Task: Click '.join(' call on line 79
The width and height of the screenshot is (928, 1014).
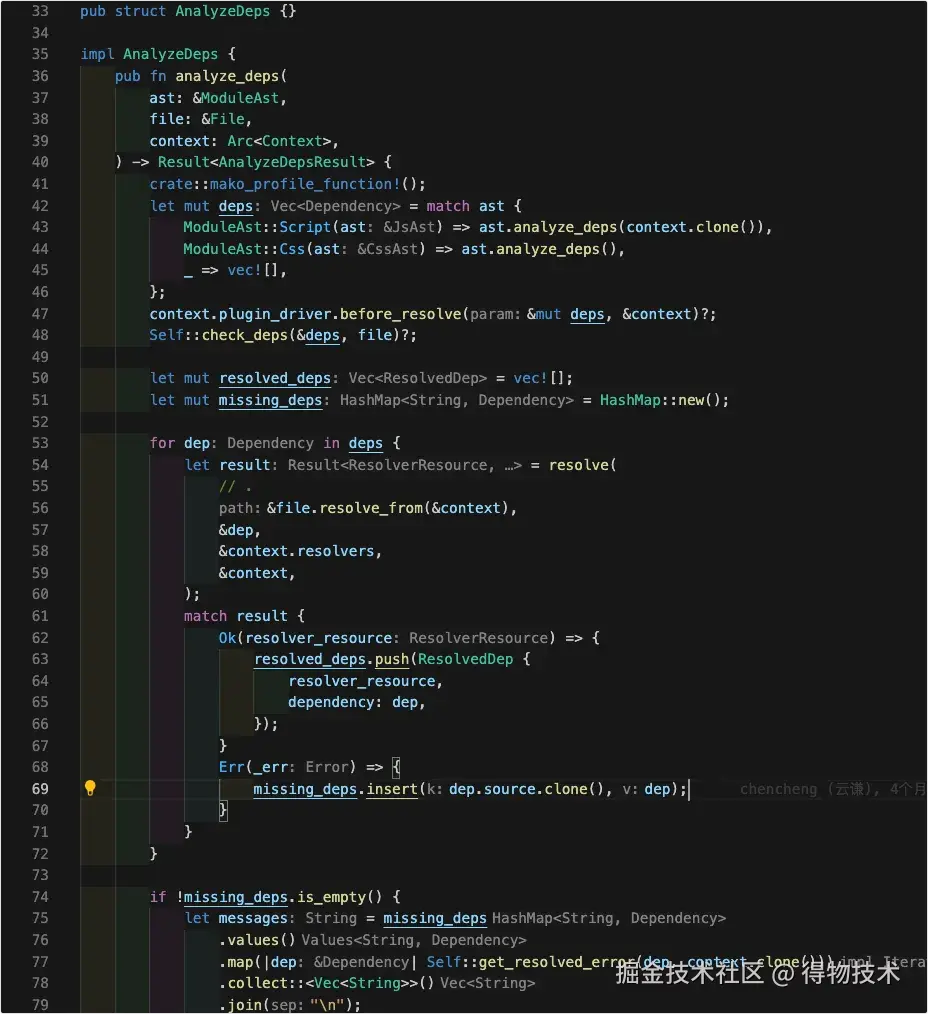Action: tap(244, 1005)
